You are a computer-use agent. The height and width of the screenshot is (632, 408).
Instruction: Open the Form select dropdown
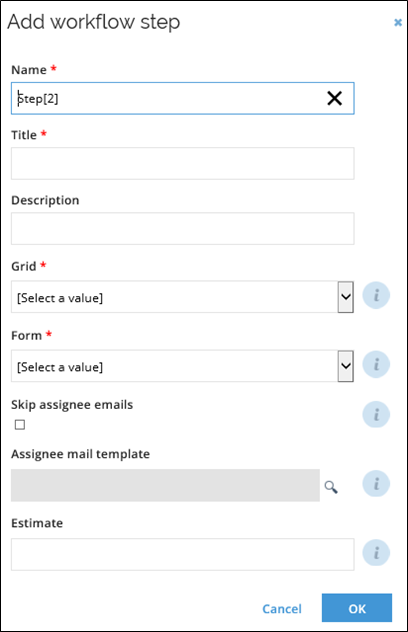pyautogui.click(x=182, y=366)
